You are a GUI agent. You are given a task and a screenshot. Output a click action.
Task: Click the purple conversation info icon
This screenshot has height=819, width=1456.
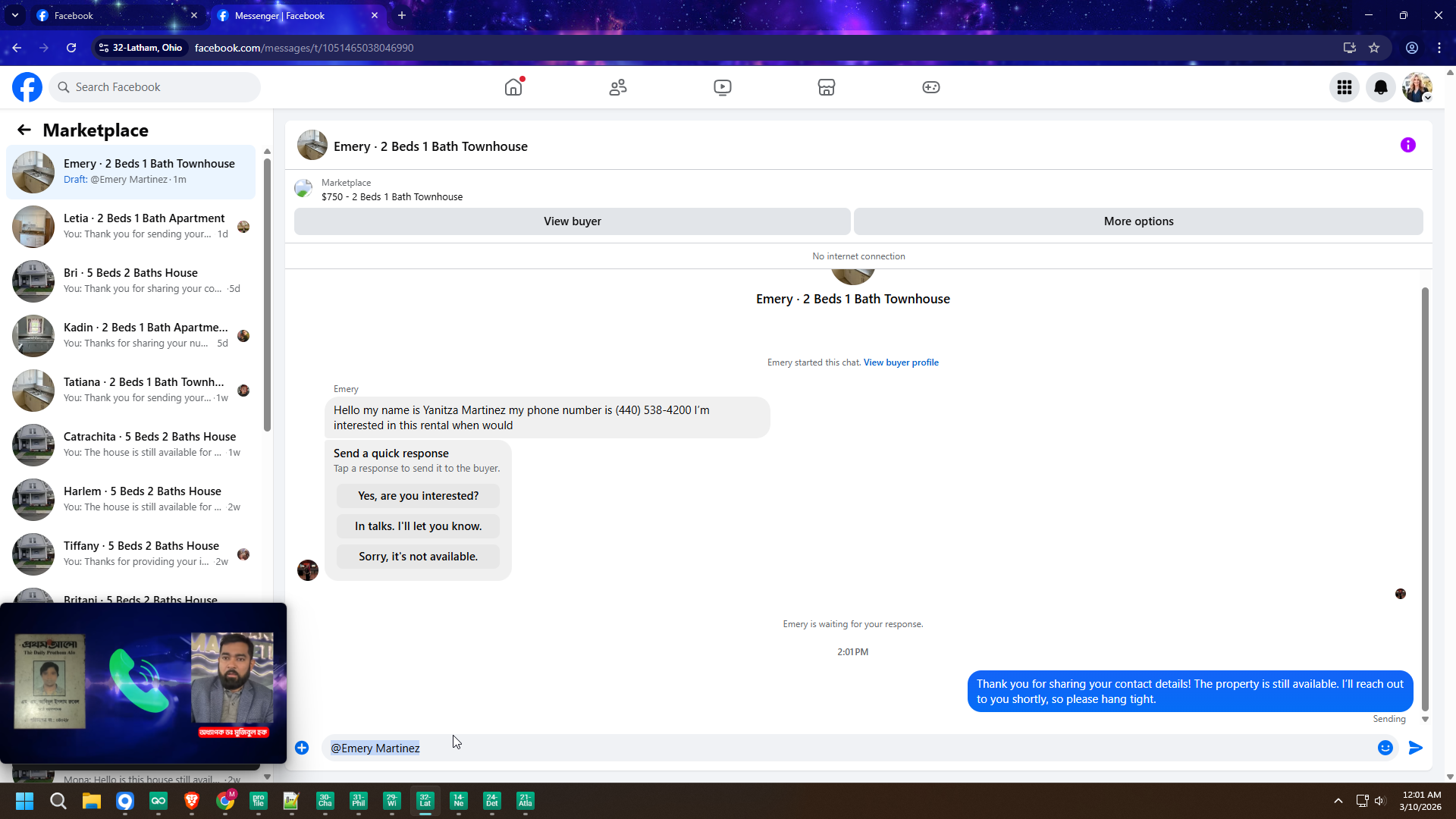(x=1407, y=145)
